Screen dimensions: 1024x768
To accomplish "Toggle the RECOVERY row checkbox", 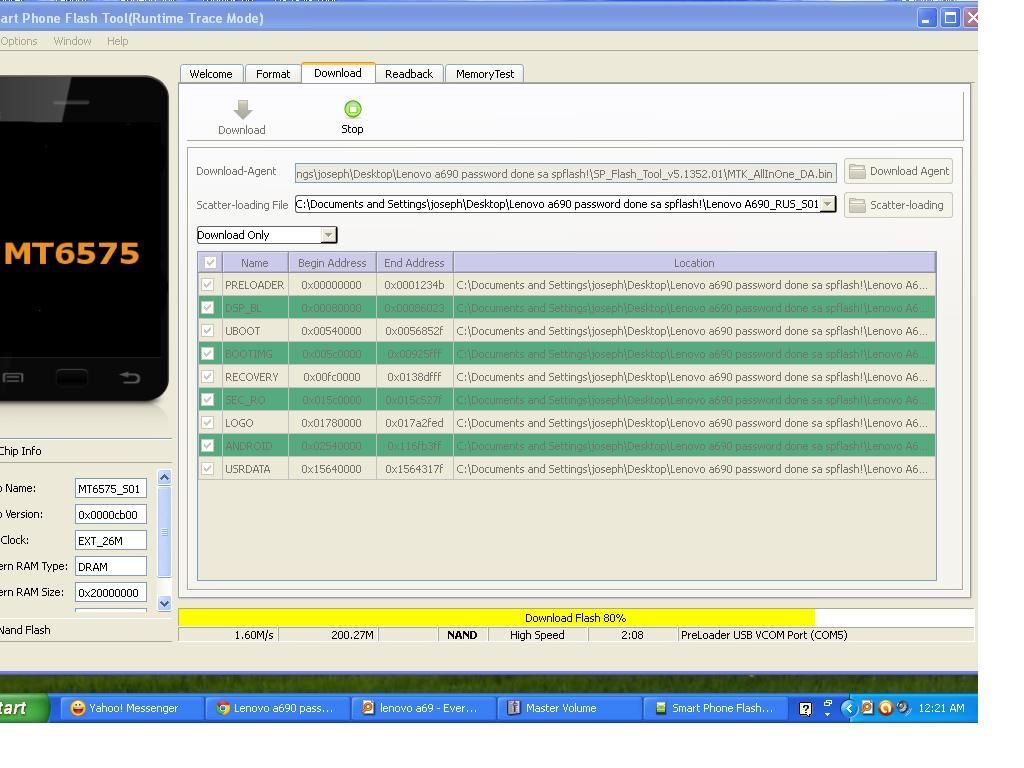I will (208, 377).
